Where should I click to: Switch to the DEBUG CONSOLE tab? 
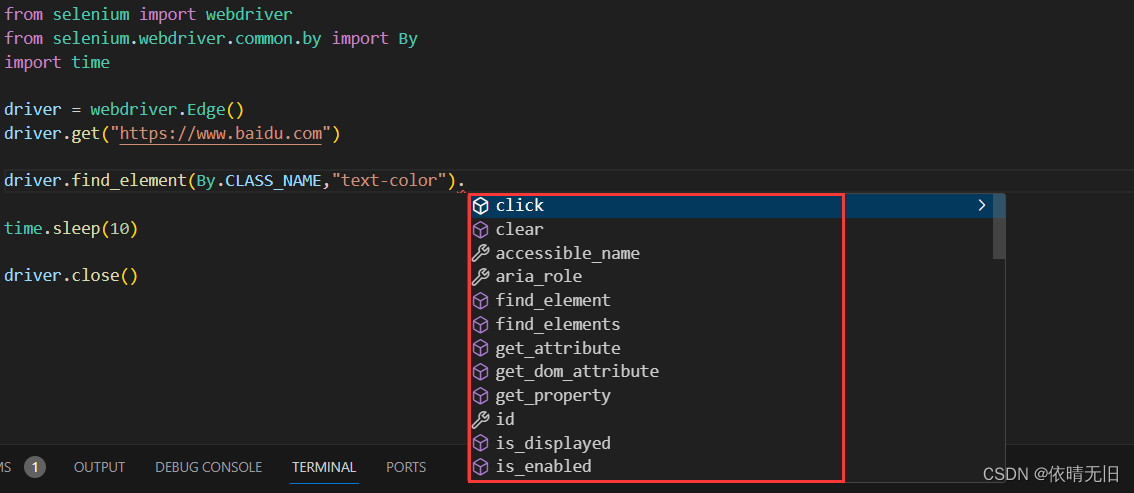point(208,468)
